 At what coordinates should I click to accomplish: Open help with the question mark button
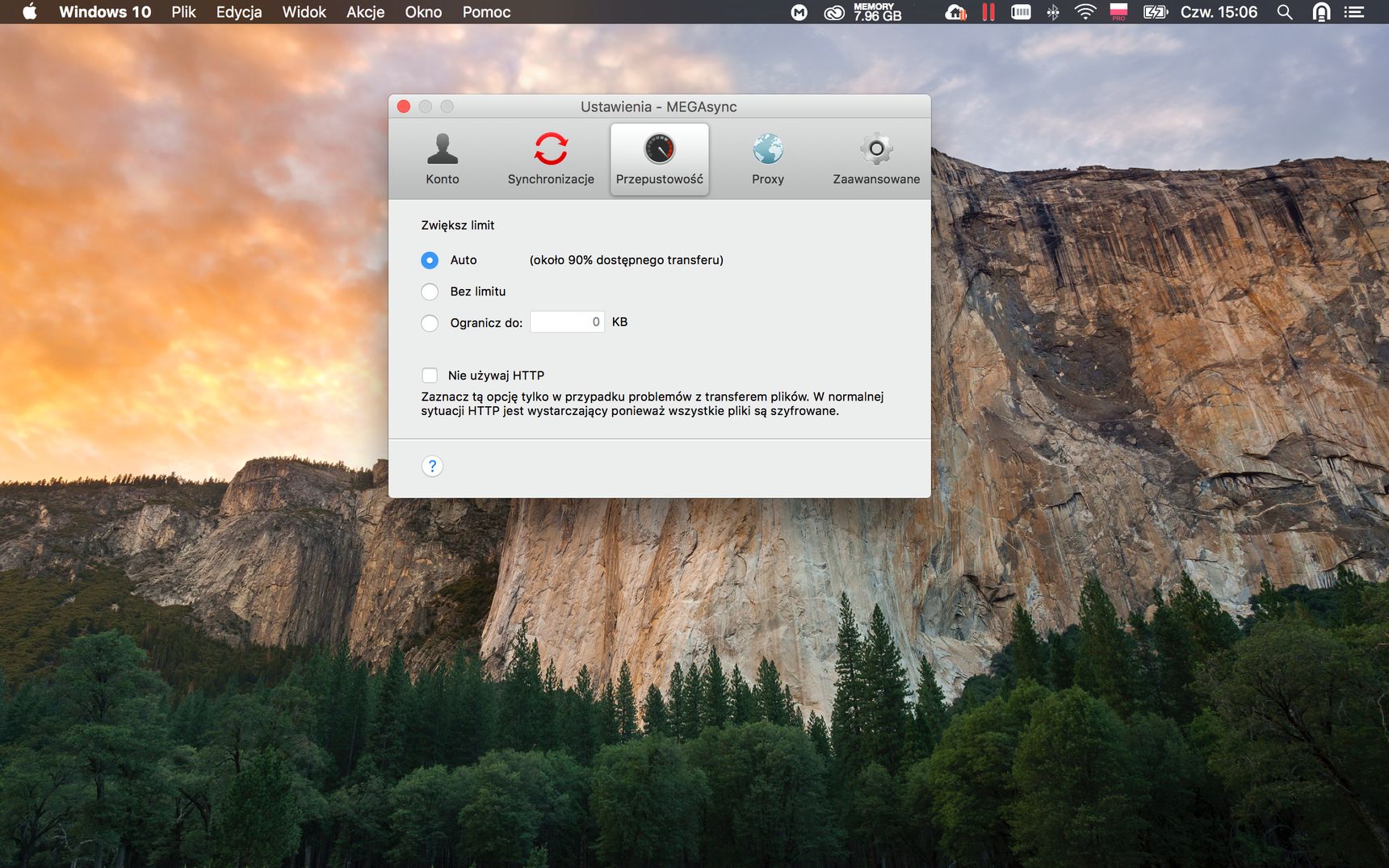click(432, 466)
